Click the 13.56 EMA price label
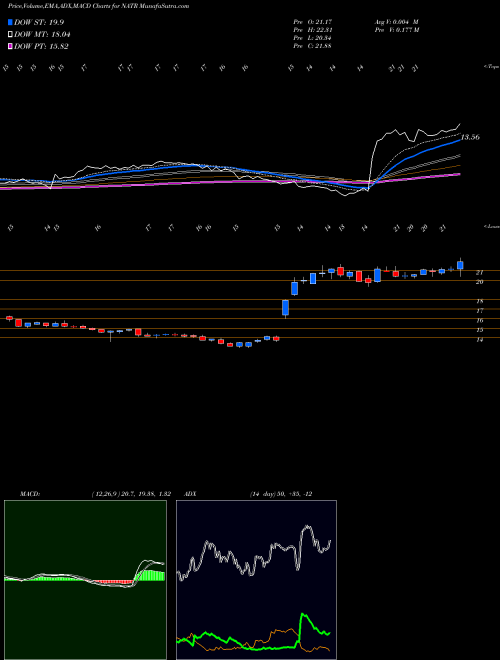The height and width of the screenshot is (660, 500). point(470,137)
